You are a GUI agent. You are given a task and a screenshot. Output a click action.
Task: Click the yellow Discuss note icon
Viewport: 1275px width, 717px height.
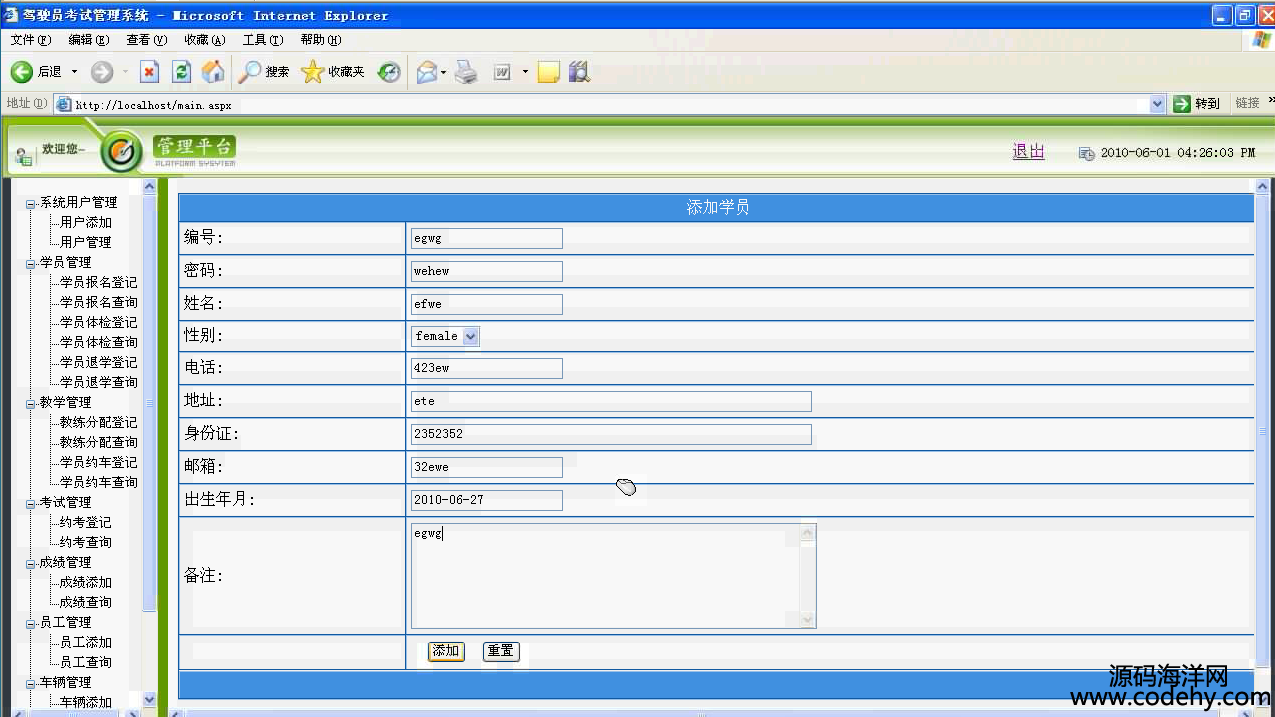(x=548, y=72)
